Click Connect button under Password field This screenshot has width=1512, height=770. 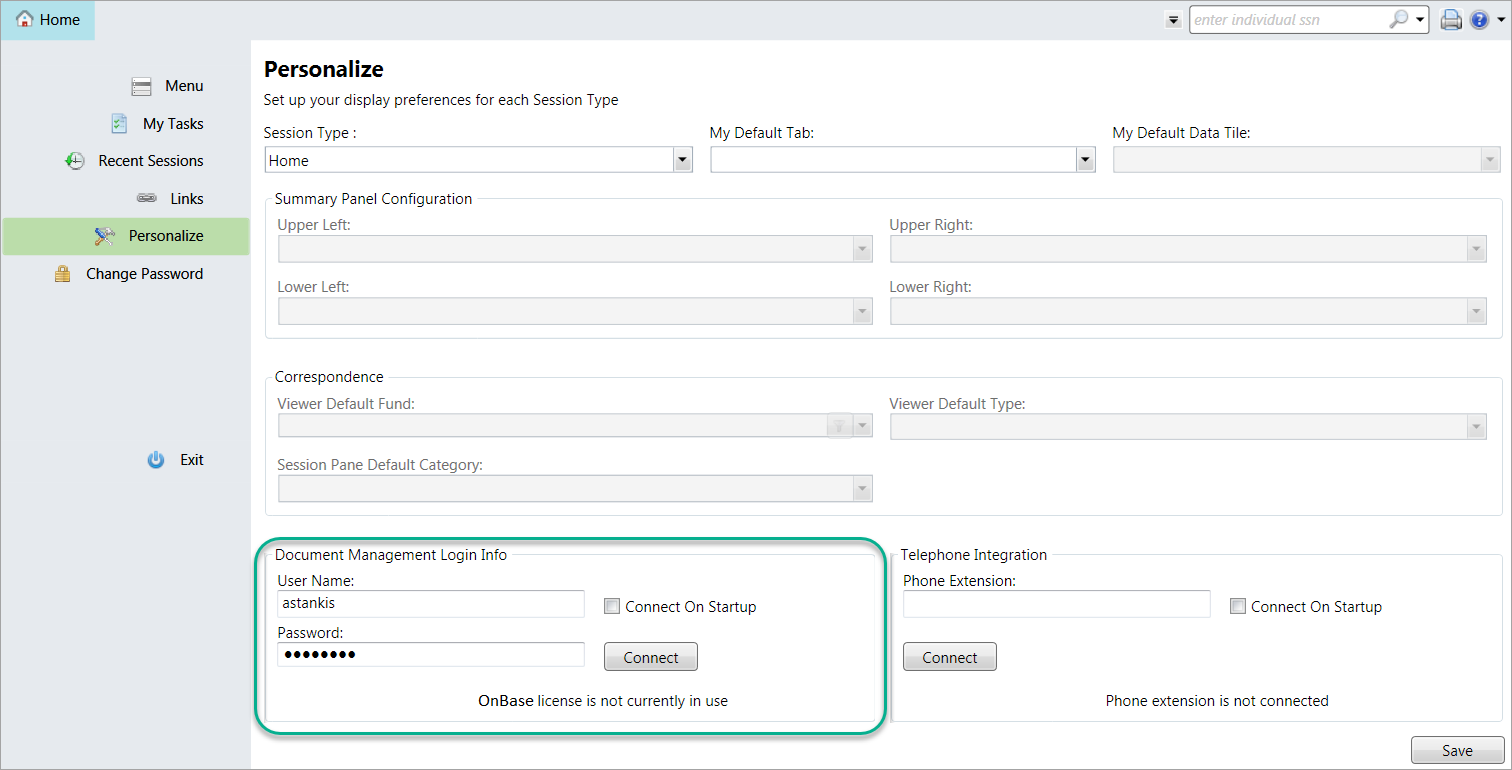651,657
